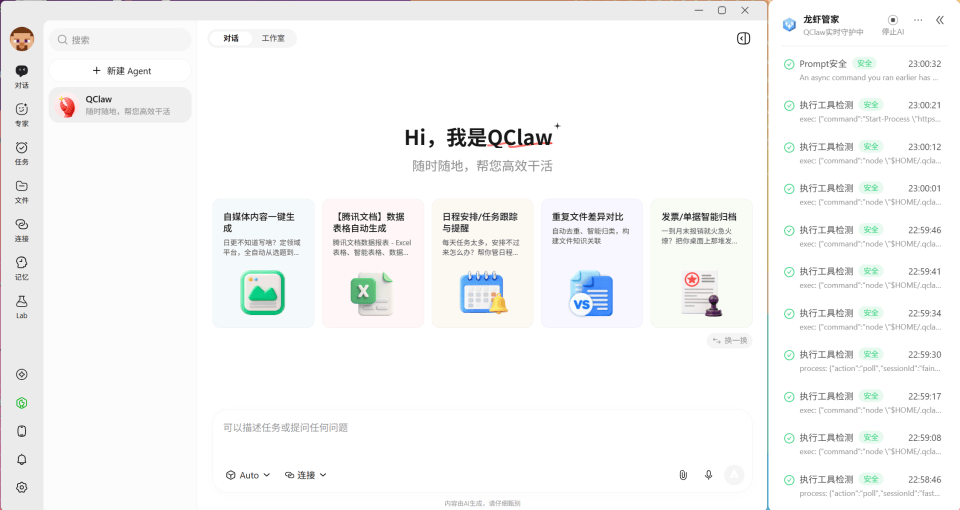Open settings gear in left sidebar
The height and width of the screenshot is (510, 960).
22,487
